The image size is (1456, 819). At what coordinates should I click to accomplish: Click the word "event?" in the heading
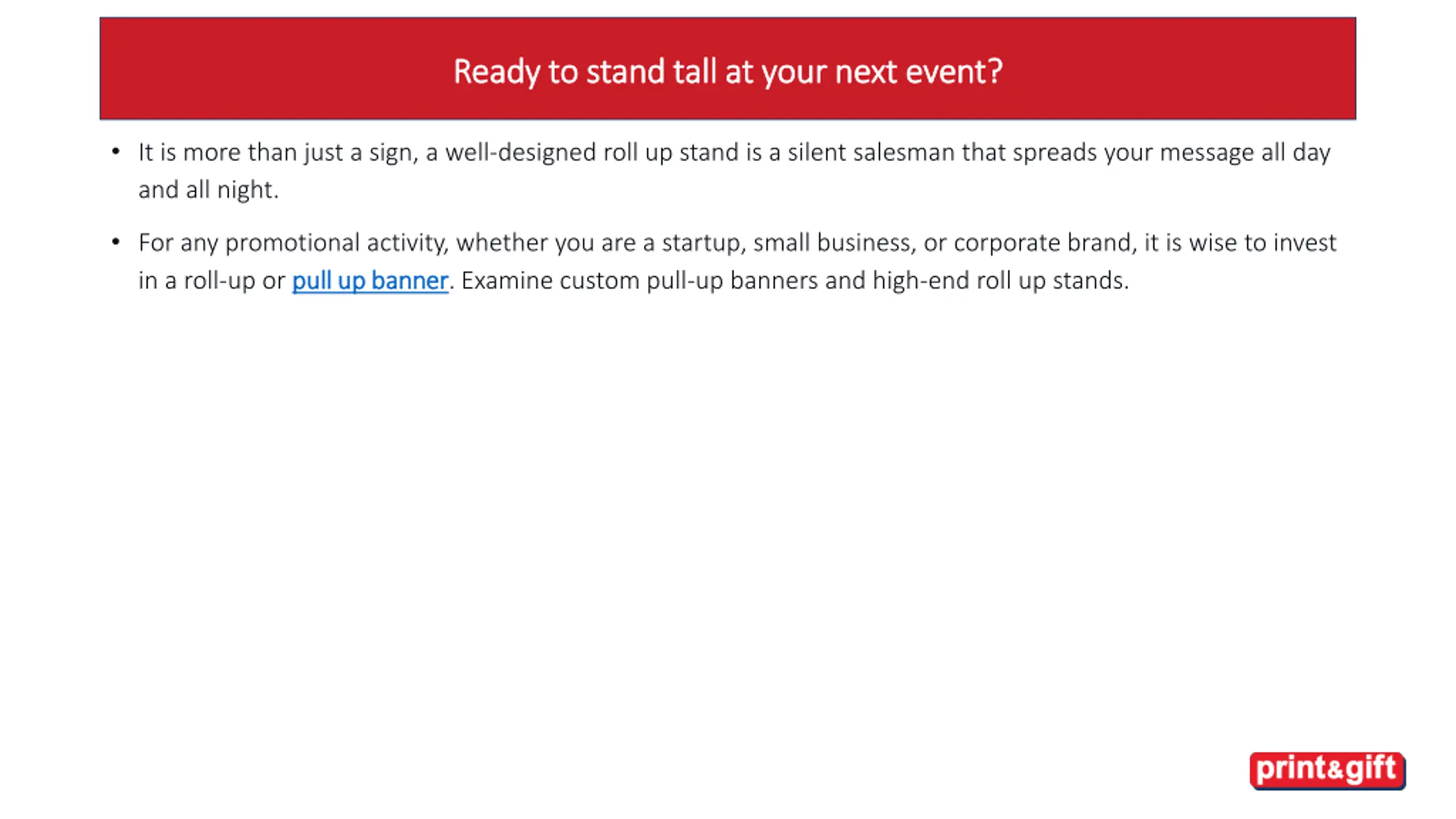[954, 72]
